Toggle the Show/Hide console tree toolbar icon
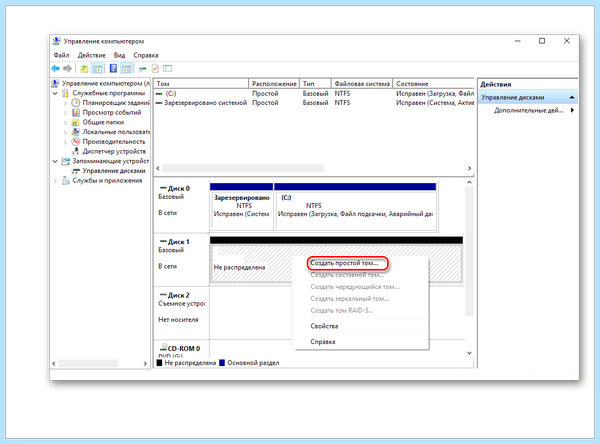This screenshot has height=444, width=600. [x=98, y=69]
